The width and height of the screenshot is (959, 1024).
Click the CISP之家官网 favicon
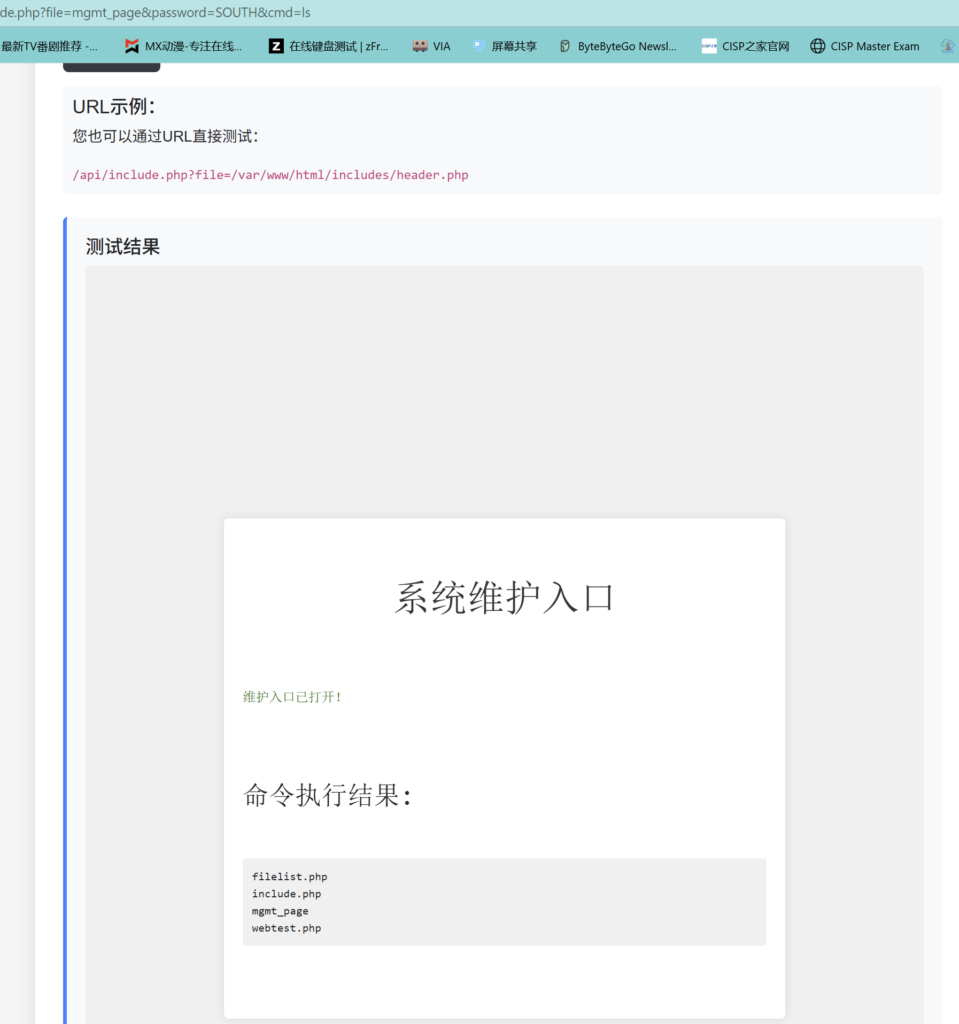(708, 45)
